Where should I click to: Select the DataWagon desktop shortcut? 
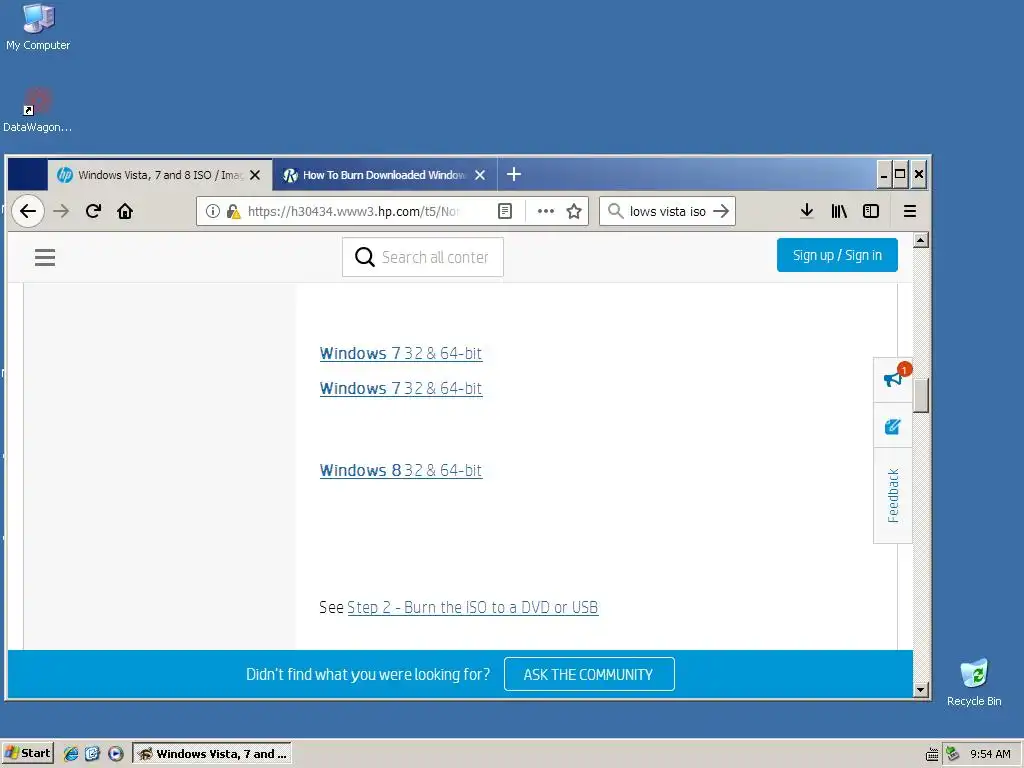37,110
